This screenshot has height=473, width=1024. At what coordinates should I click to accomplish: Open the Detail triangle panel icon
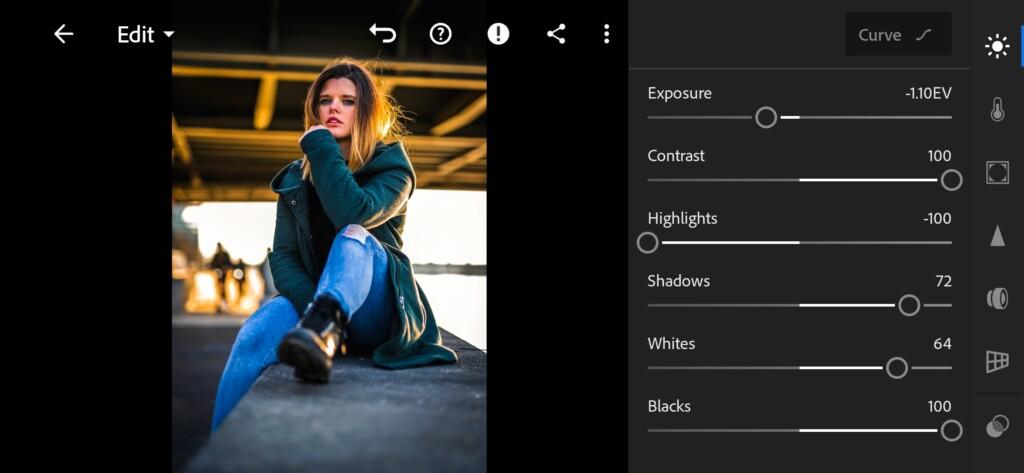pyautogui.click(x=997, y=235)
